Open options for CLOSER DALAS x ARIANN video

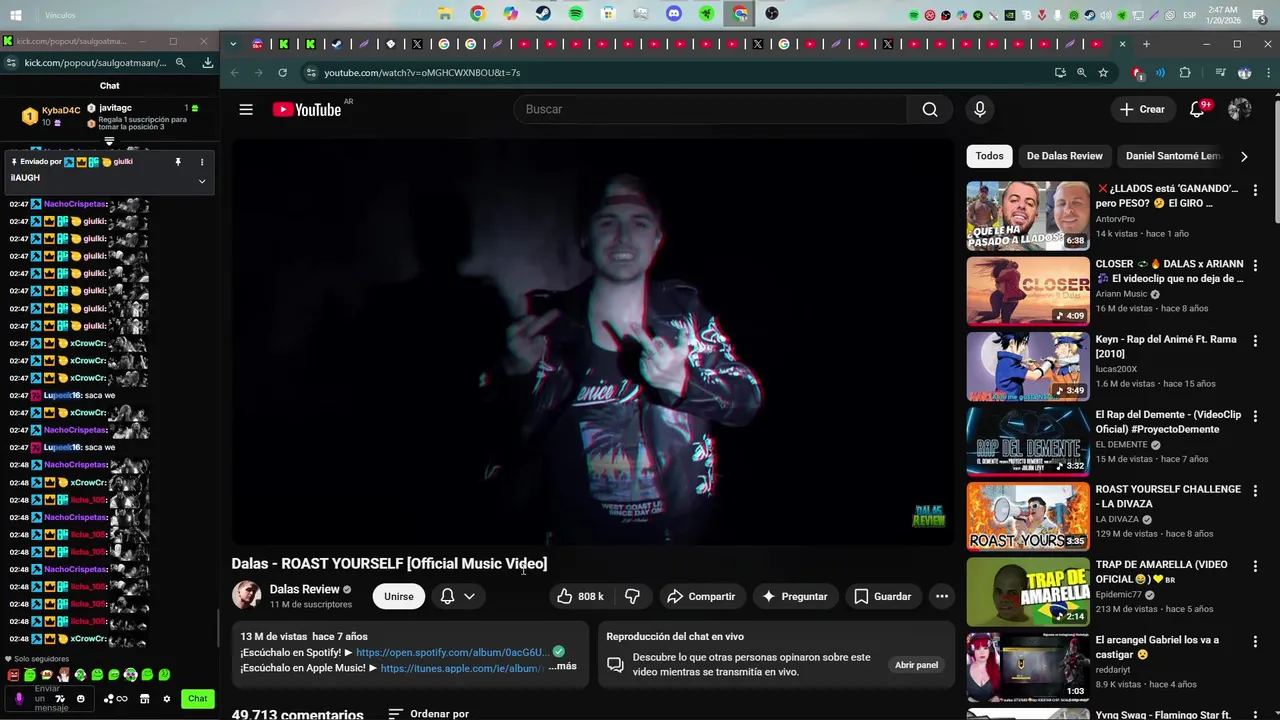[x=1255, y=265]
